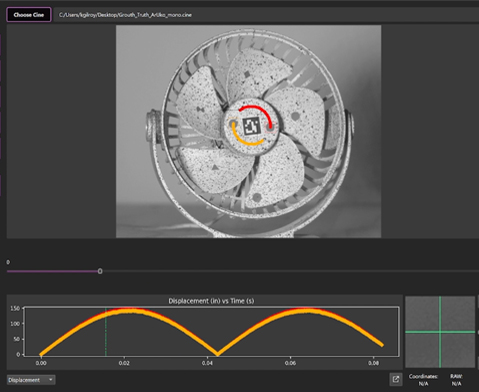Click the unplayed part of the frame slider track
The image size is (479, 392).
pyautogui.click(x=290, y=271)
